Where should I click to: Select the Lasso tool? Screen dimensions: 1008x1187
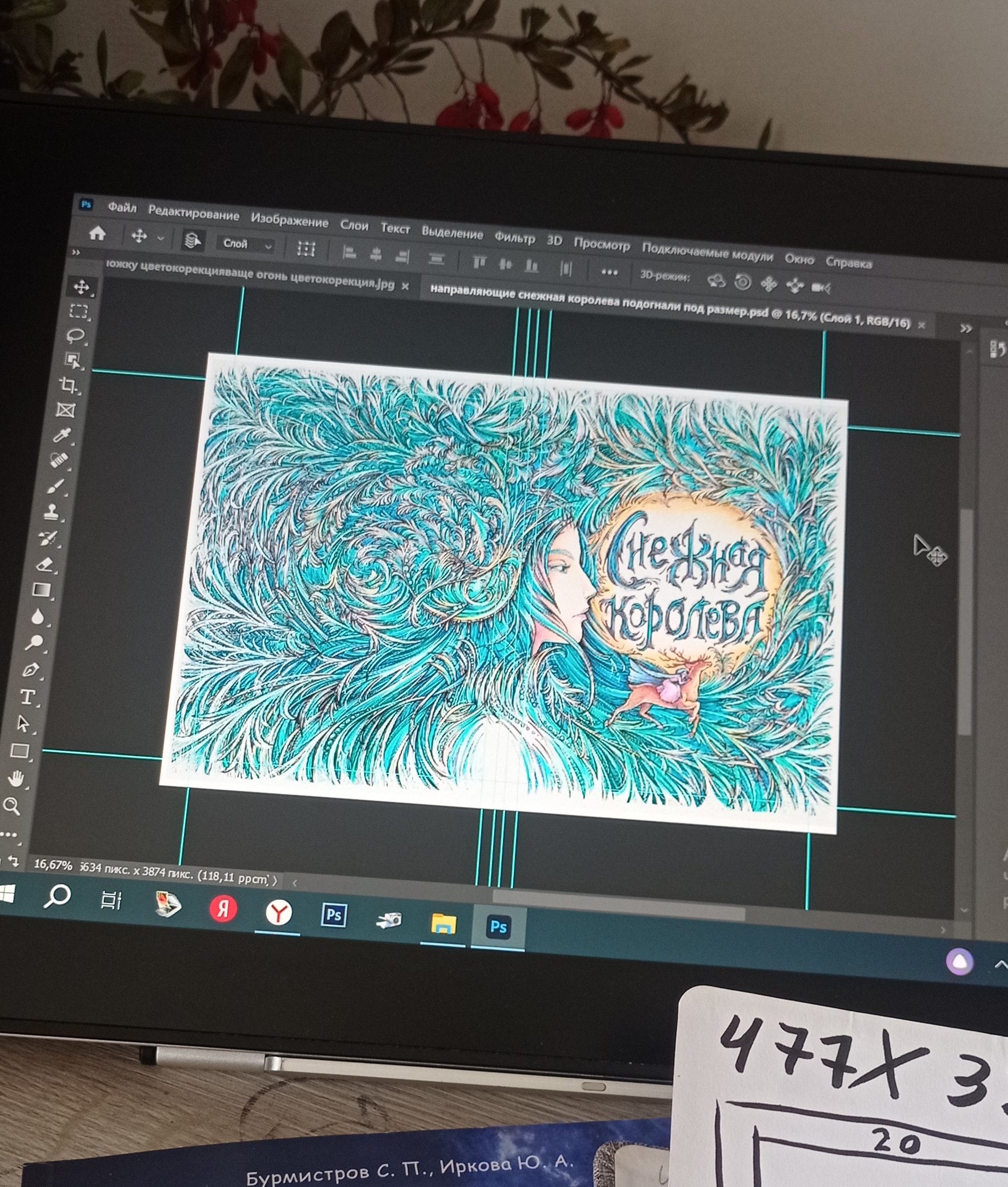tap(76, 335)
